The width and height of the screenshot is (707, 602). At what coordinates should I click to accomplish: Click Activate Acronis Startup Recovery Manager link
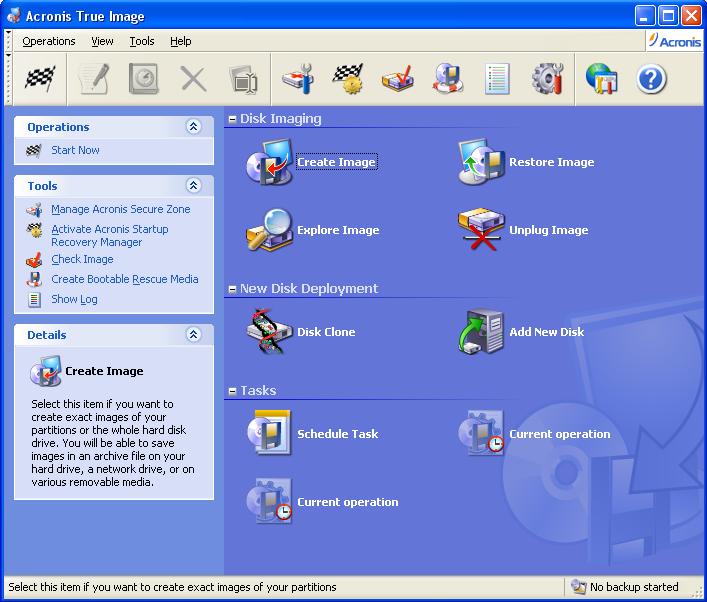pos(110,235)
